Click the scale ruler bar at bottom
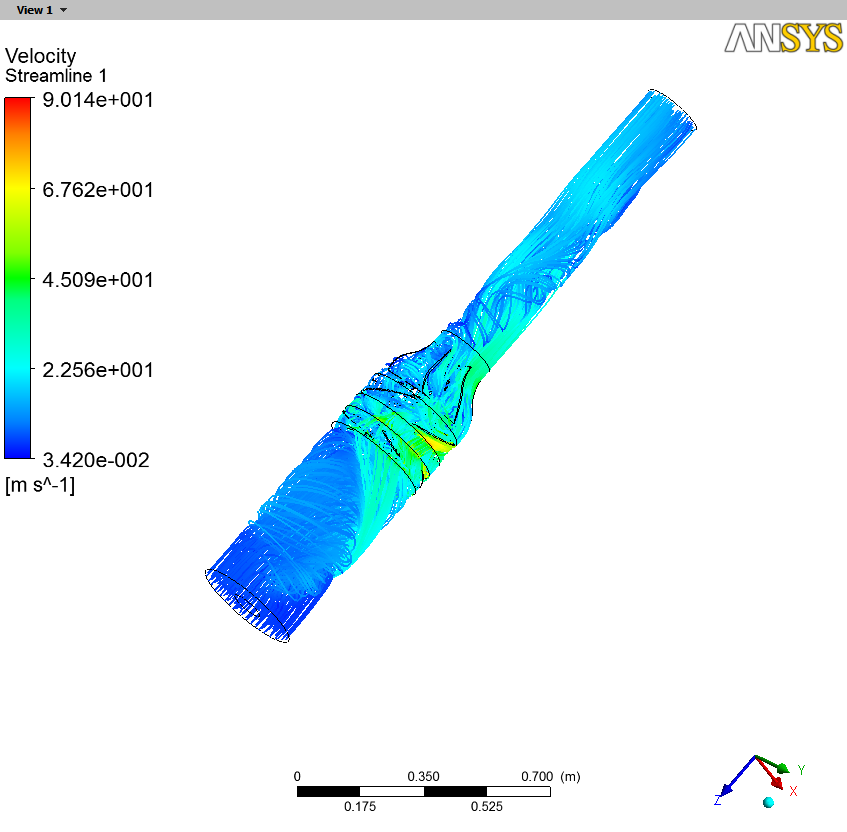Viewport: 847px width, 832px height. [424, 791]
